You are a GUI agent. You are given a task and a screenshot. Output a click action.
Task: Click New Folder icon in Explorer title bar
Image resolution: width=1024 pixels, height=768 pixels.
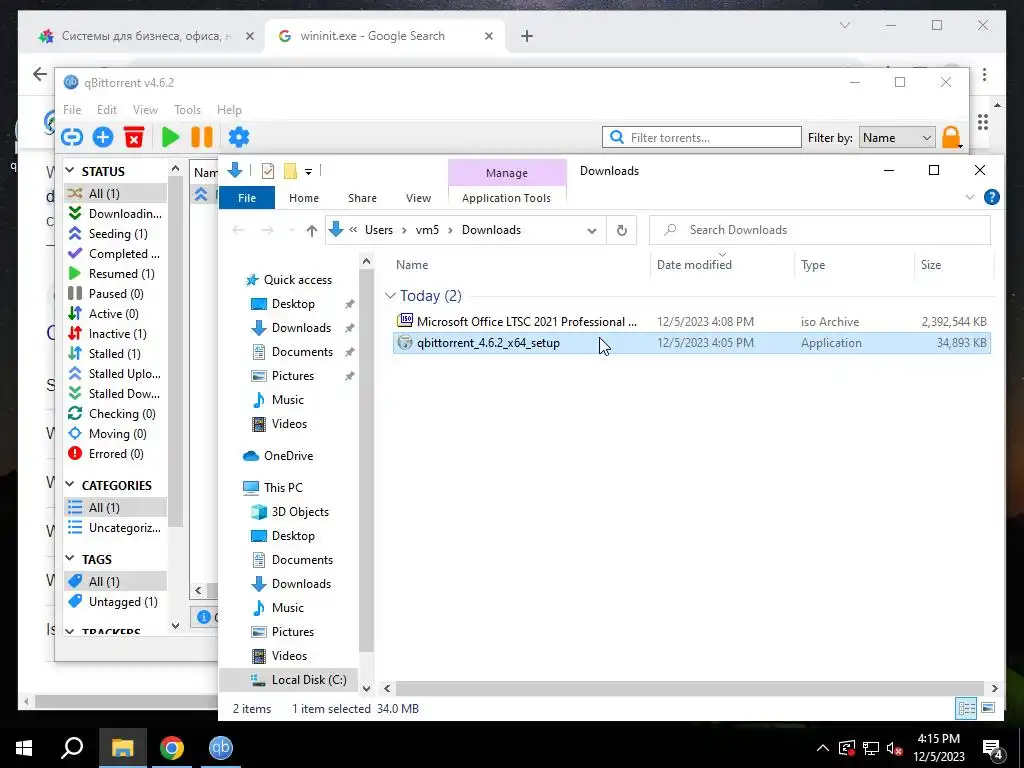(x=290, y=171)
